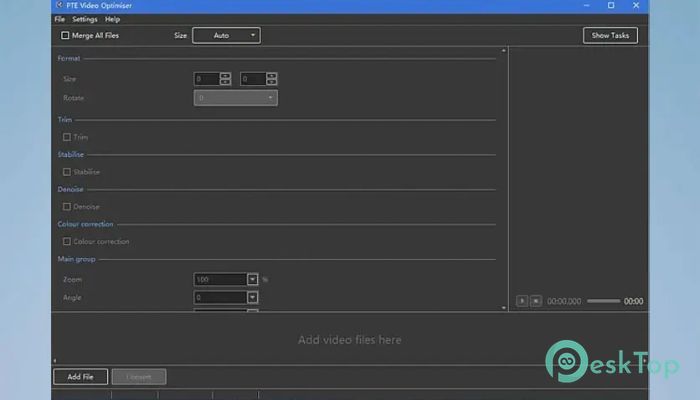The height and width of the screenshot is (400, 700).
Task: Click the Show Tasks button
Action: [610, 35]
